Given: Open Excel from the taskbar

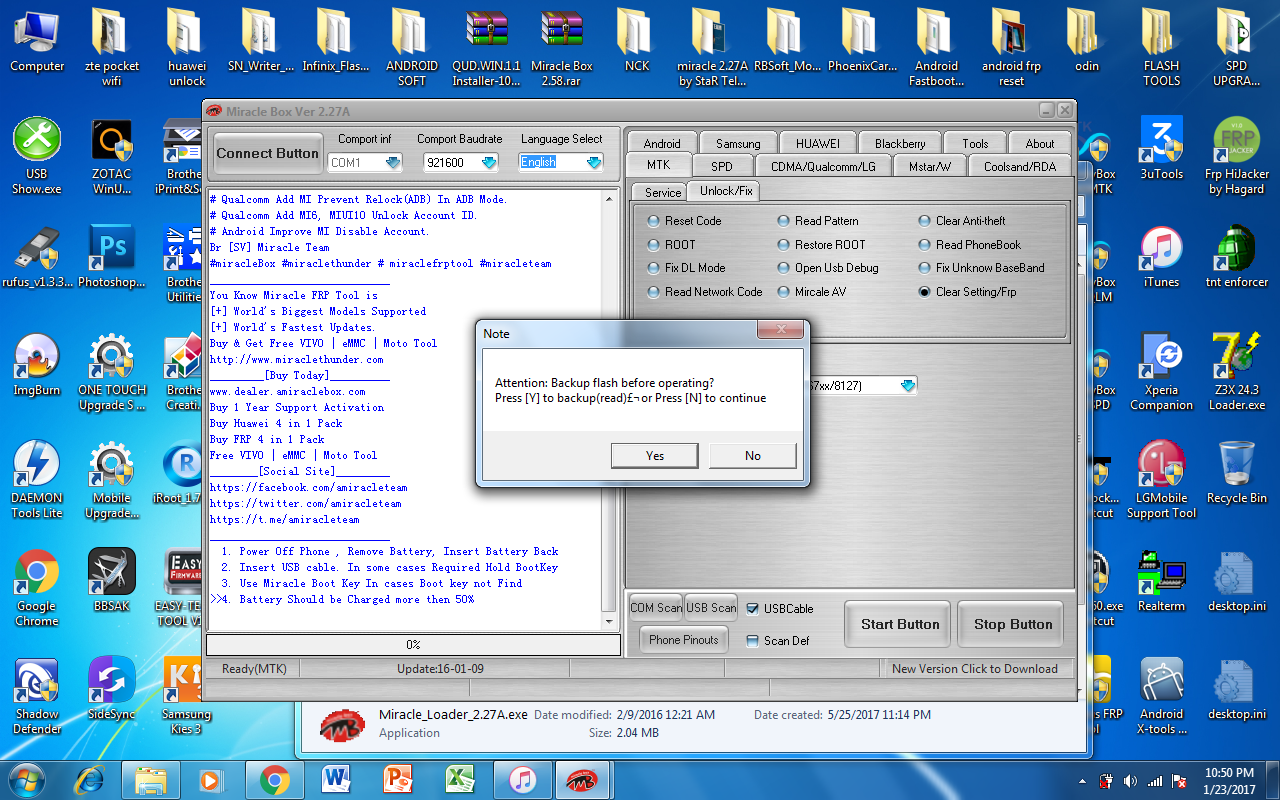Looking at the screenshot, I should click(x=459, y=779).
